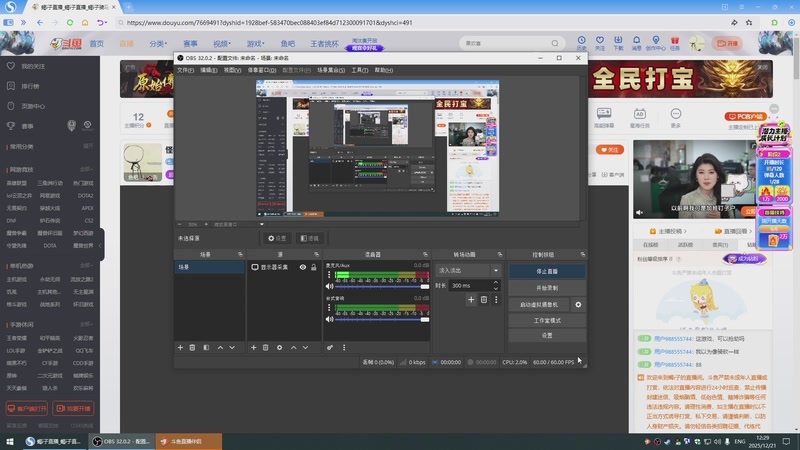
Task: Click the virtual camera settings gear
Action: 578,304
